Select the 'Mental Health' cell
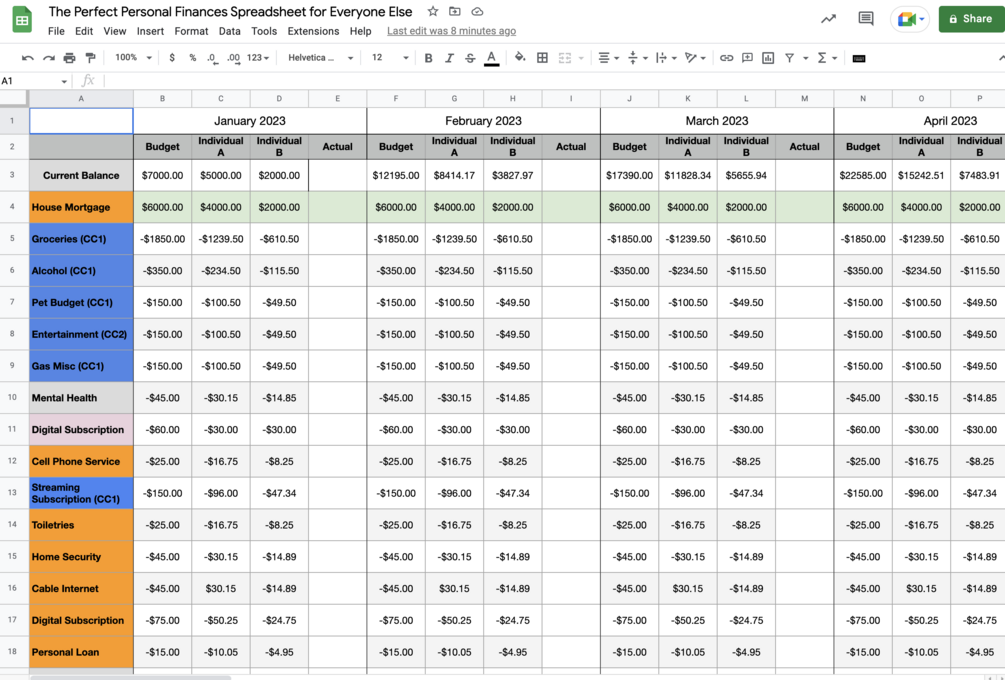 pos(81,398)
